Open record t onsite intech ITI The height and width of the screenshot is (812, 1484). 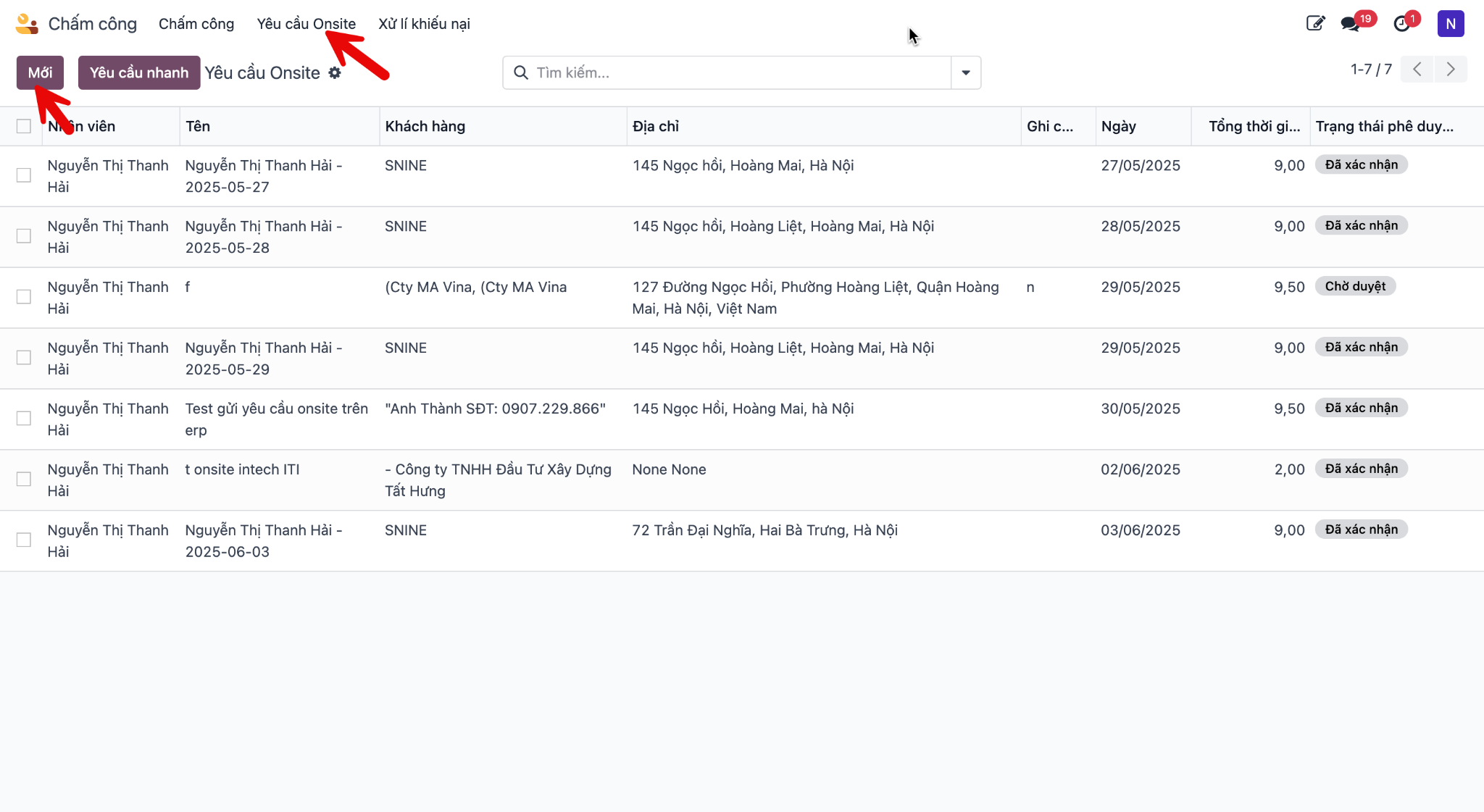(x=242, y=469)
